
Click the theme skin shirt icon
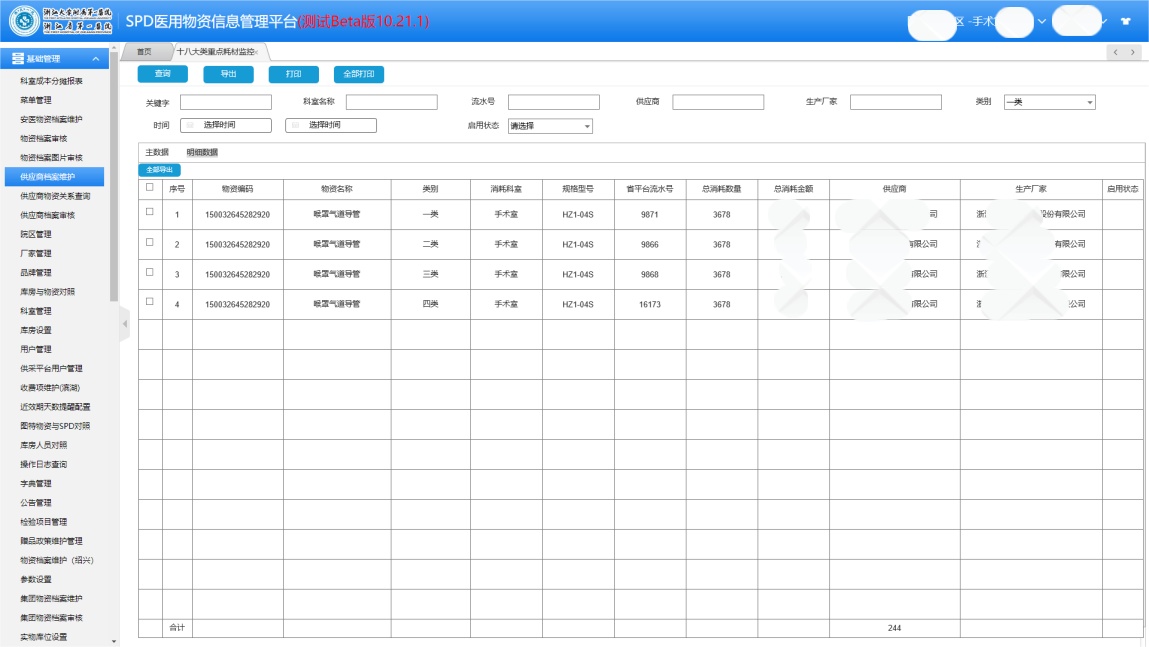[1126, 21]
